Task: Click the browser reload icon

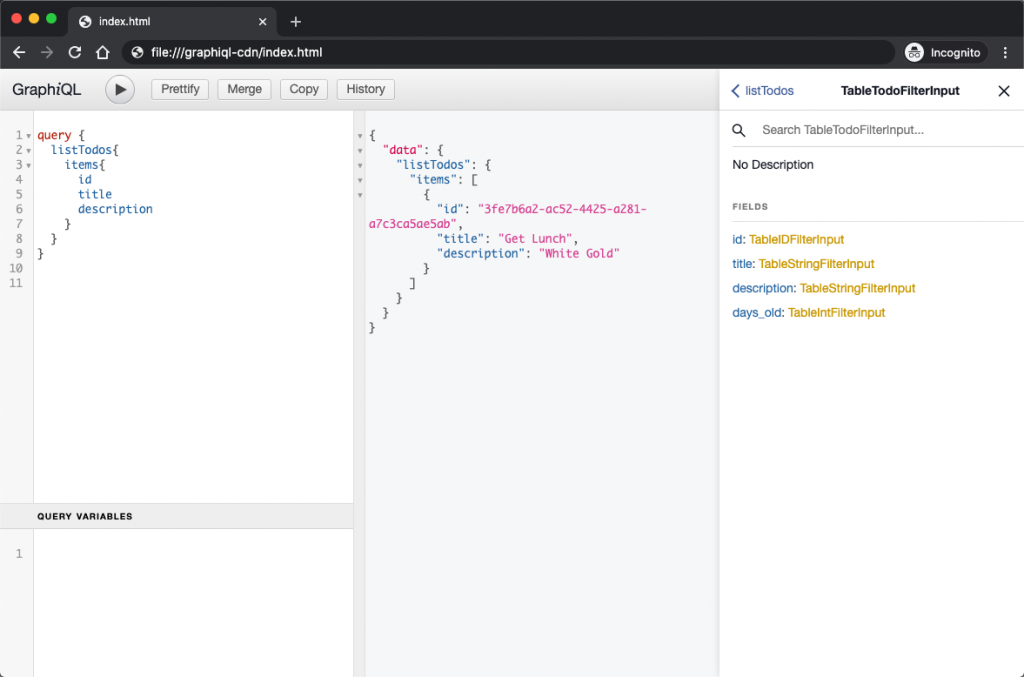Action: pos(74,52)
